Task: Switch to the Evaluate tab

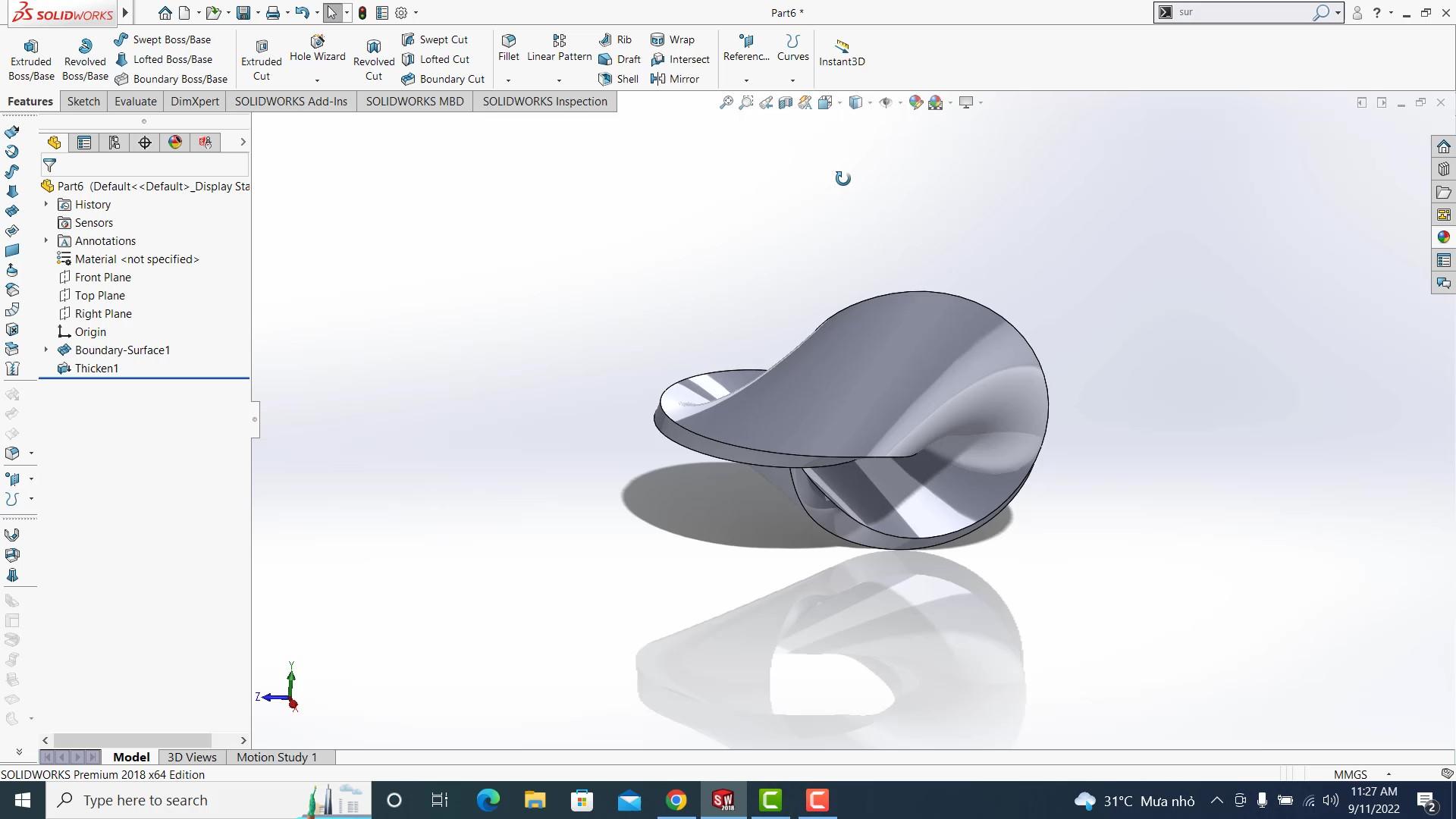Action: coord(135,101)
